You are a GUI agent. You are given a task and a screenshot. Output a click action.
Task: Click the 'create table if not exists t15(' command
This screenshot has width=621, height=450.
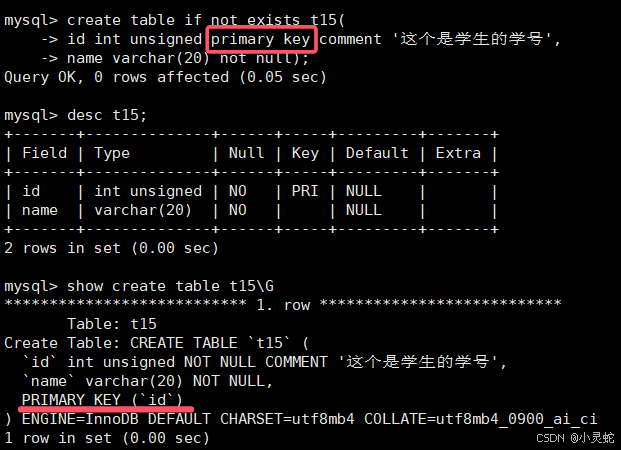click(x=206, y=20)
